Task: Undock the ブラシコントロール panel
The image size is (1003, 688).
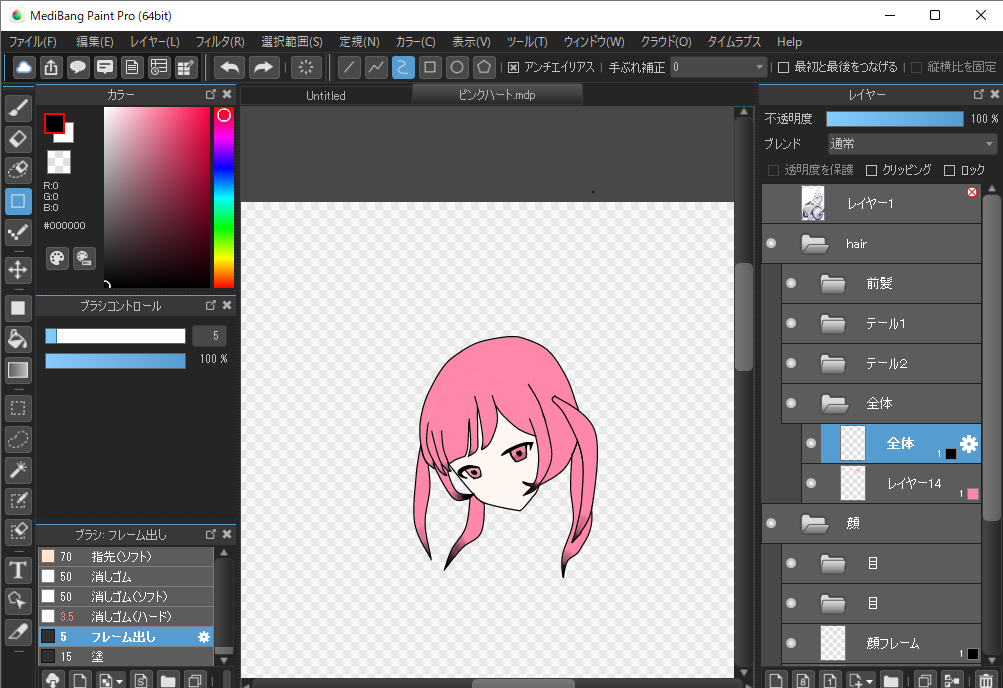Action: point(210,305)
